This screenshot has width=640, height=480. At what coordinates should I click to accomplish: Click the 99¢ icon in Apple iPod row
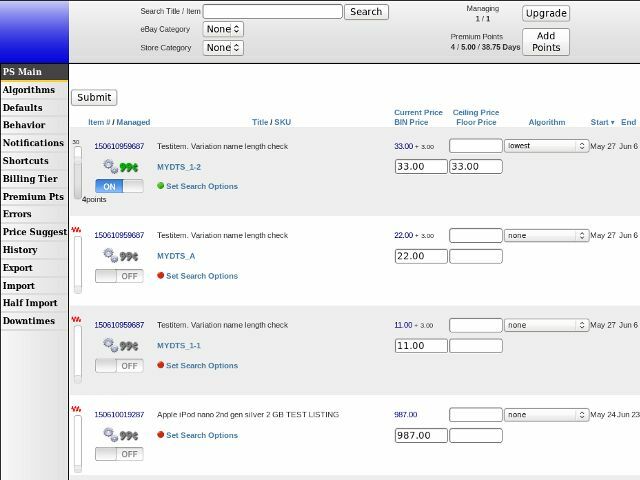(128, 435)
